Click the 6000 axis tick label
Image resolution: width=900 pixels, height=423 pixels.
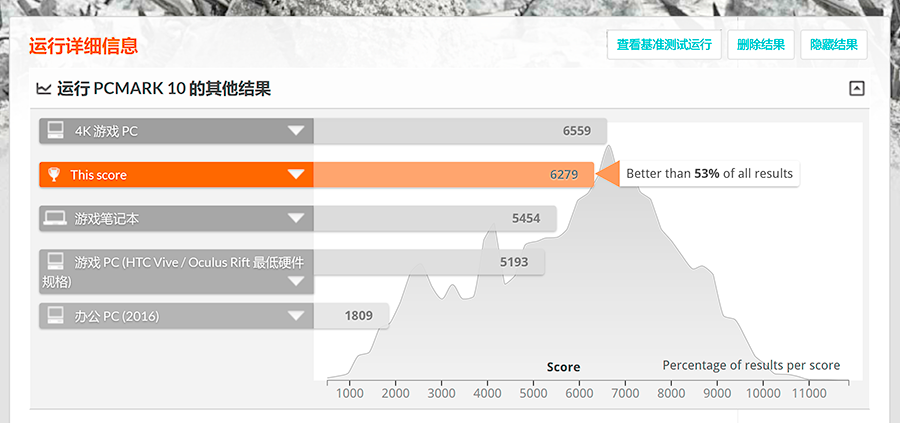(579, 394)
